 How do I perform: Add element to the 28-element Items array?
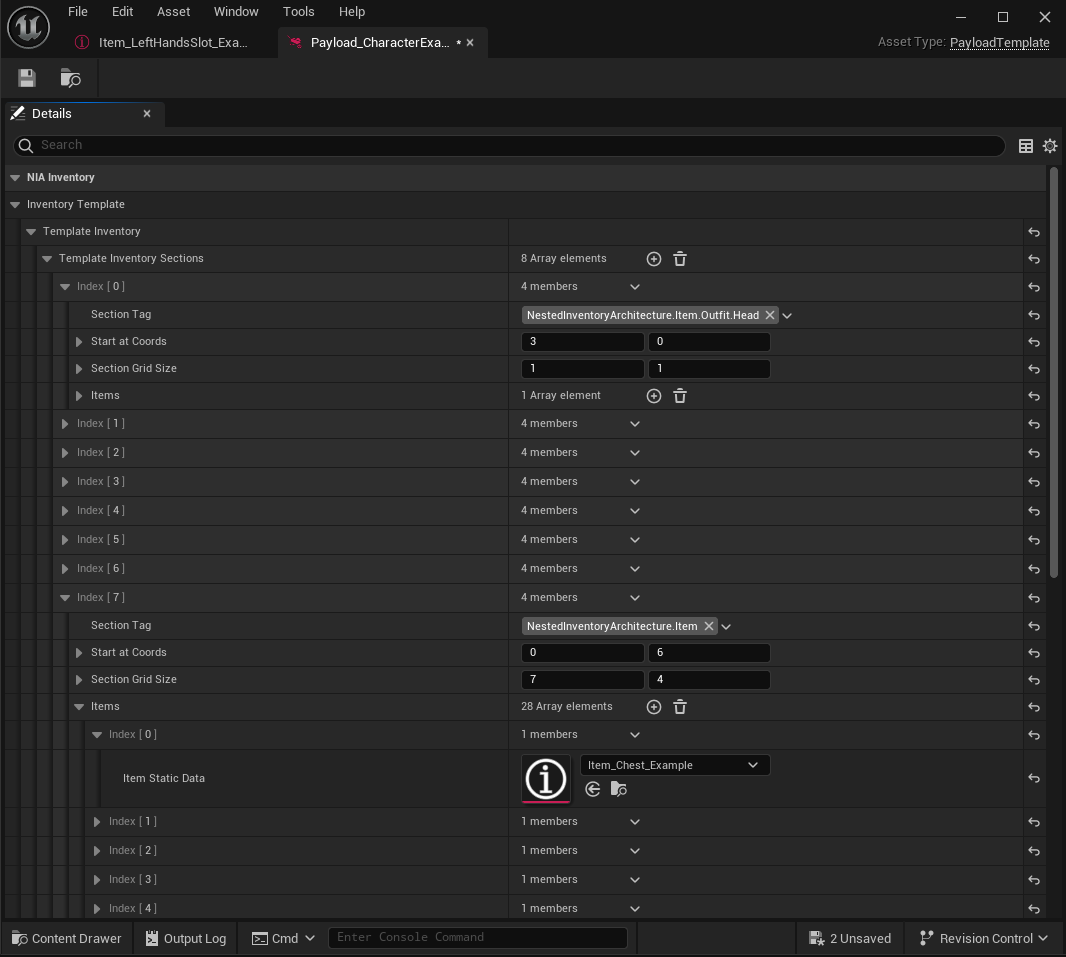pos(654,707)
